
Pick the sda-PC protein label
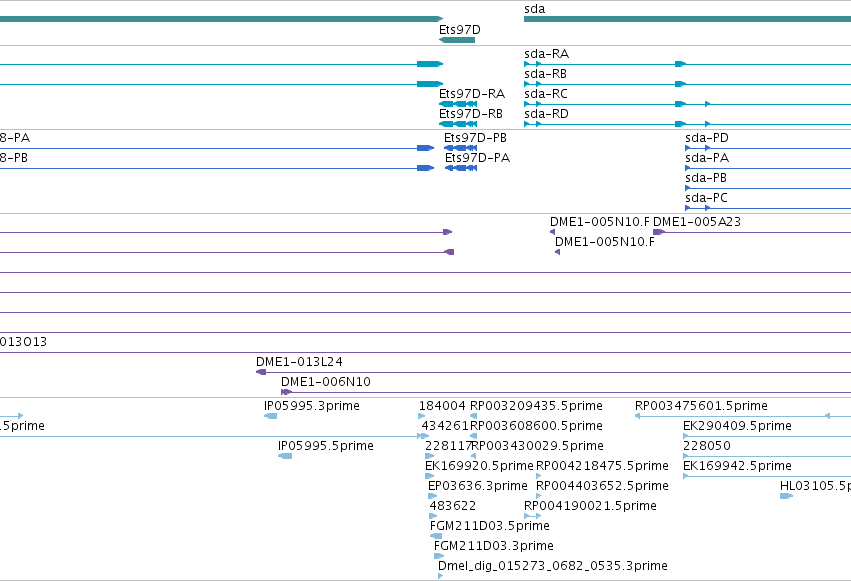tap(706, 198)
